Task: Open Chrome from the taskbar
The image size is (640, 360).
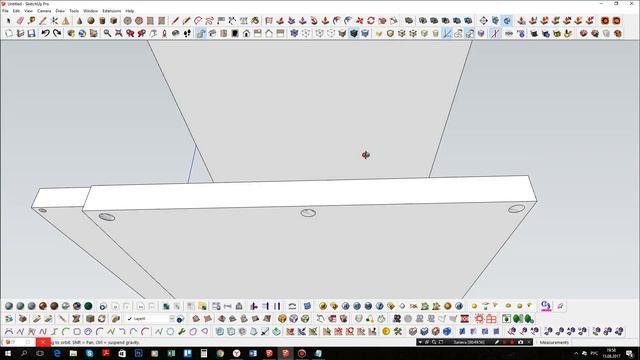Action: tap(220, 353)
